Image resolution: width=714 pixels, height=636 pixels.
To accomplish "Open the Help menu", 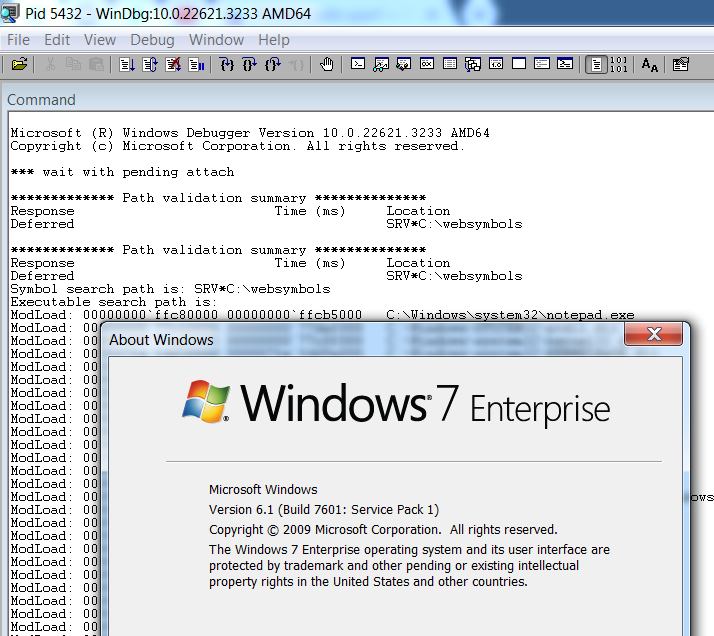I will (274, 40).
